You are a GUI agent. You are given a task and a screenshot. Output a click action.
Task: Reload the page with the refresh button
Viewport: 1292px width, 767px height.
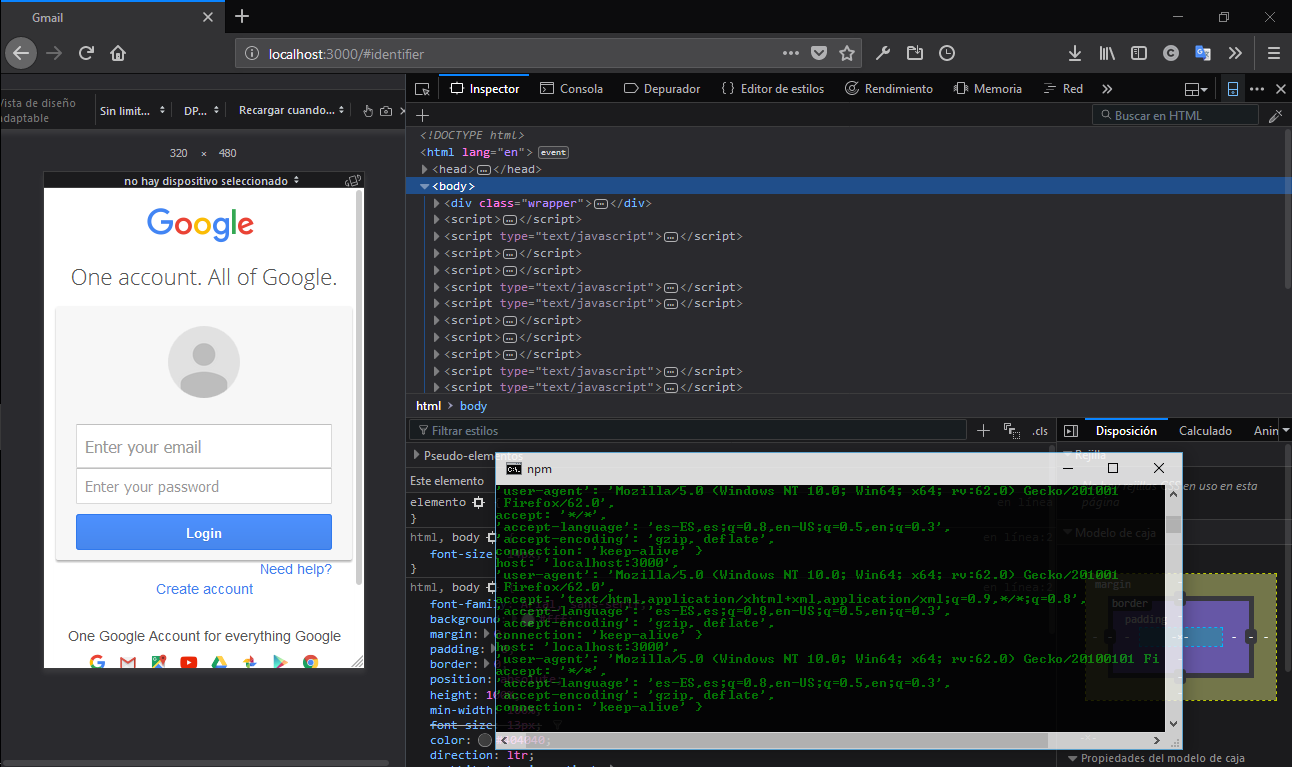pos(87,53)
